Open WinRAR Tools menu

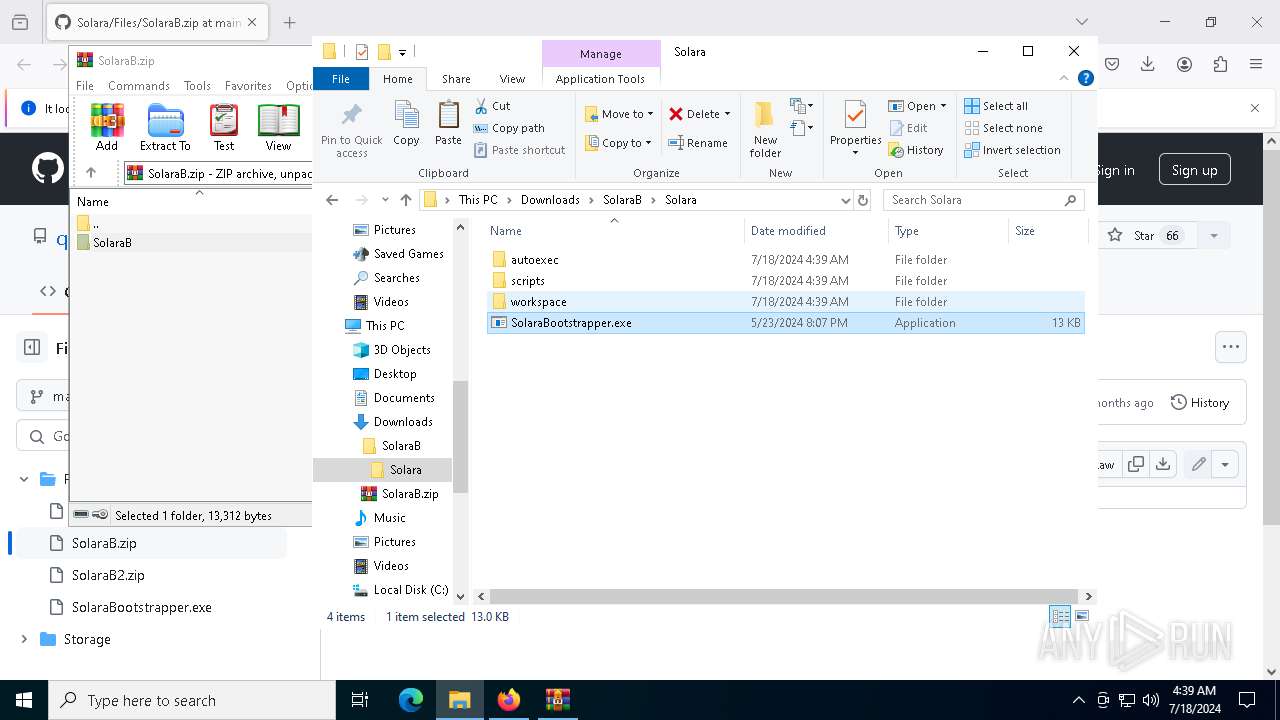pos(197,86)
